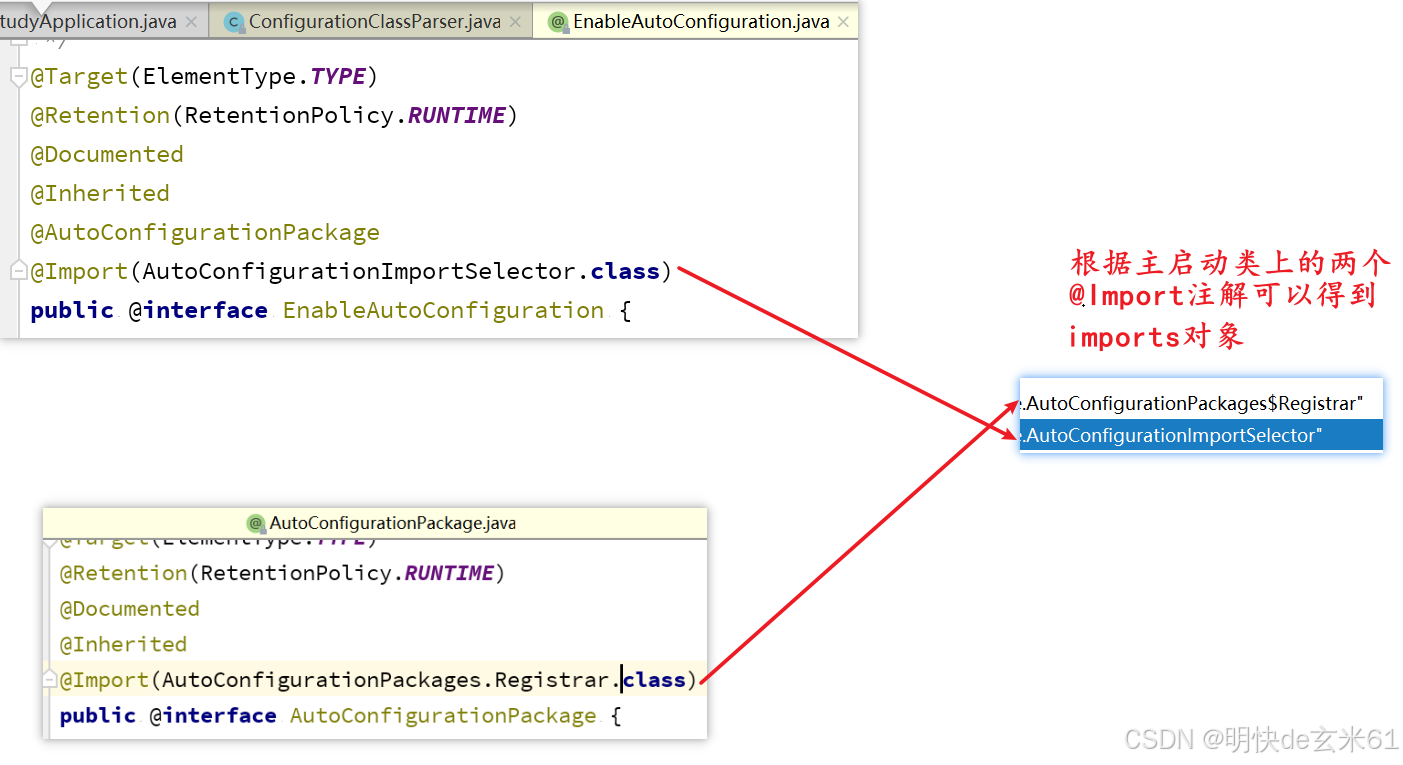
Task: Collapse the fold marker beside @Target(ElementType.TYPE)
Action: coord(18,77)
